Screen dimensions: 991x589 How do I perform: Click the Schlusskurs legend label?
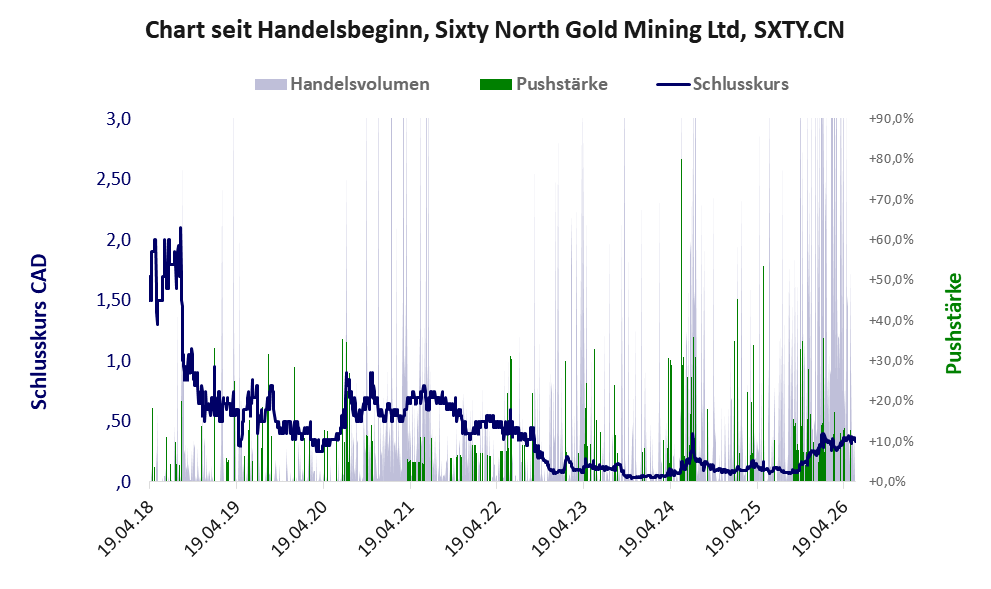(740, 84)
